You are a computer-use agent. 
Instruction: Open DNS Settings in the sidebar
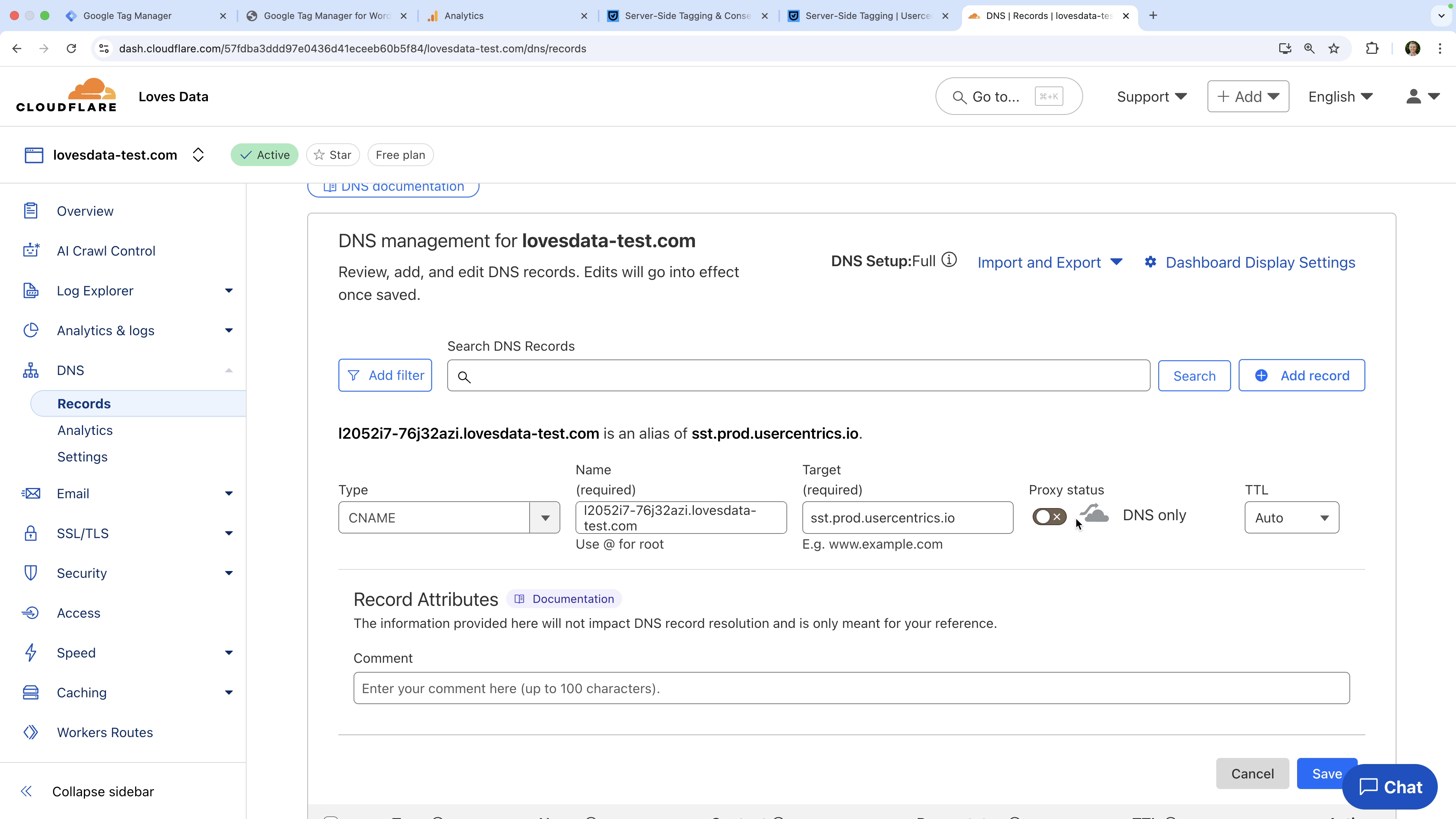click(x=83, y=457)
